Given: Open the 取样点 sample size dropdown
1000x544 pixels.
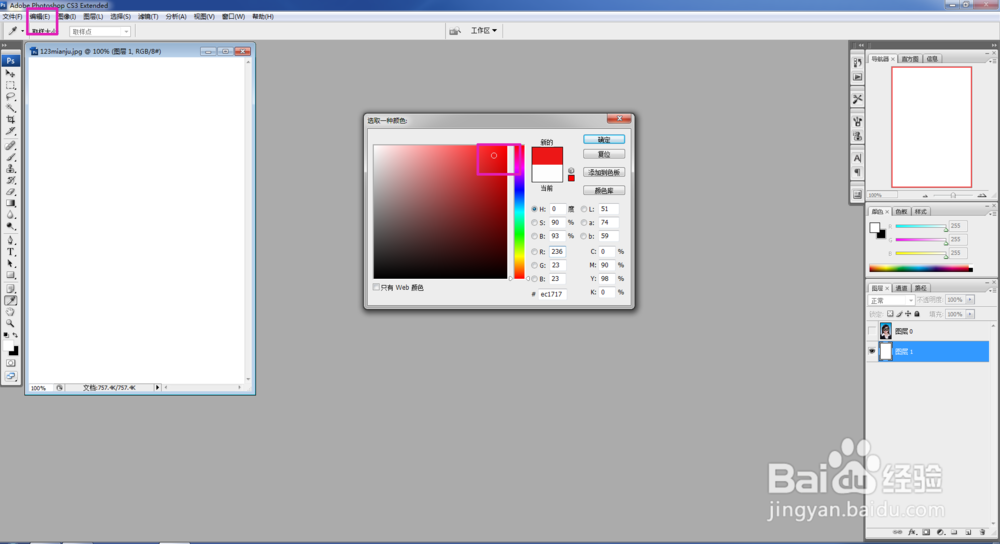Looking at the screenshot, I should point(99,31).
